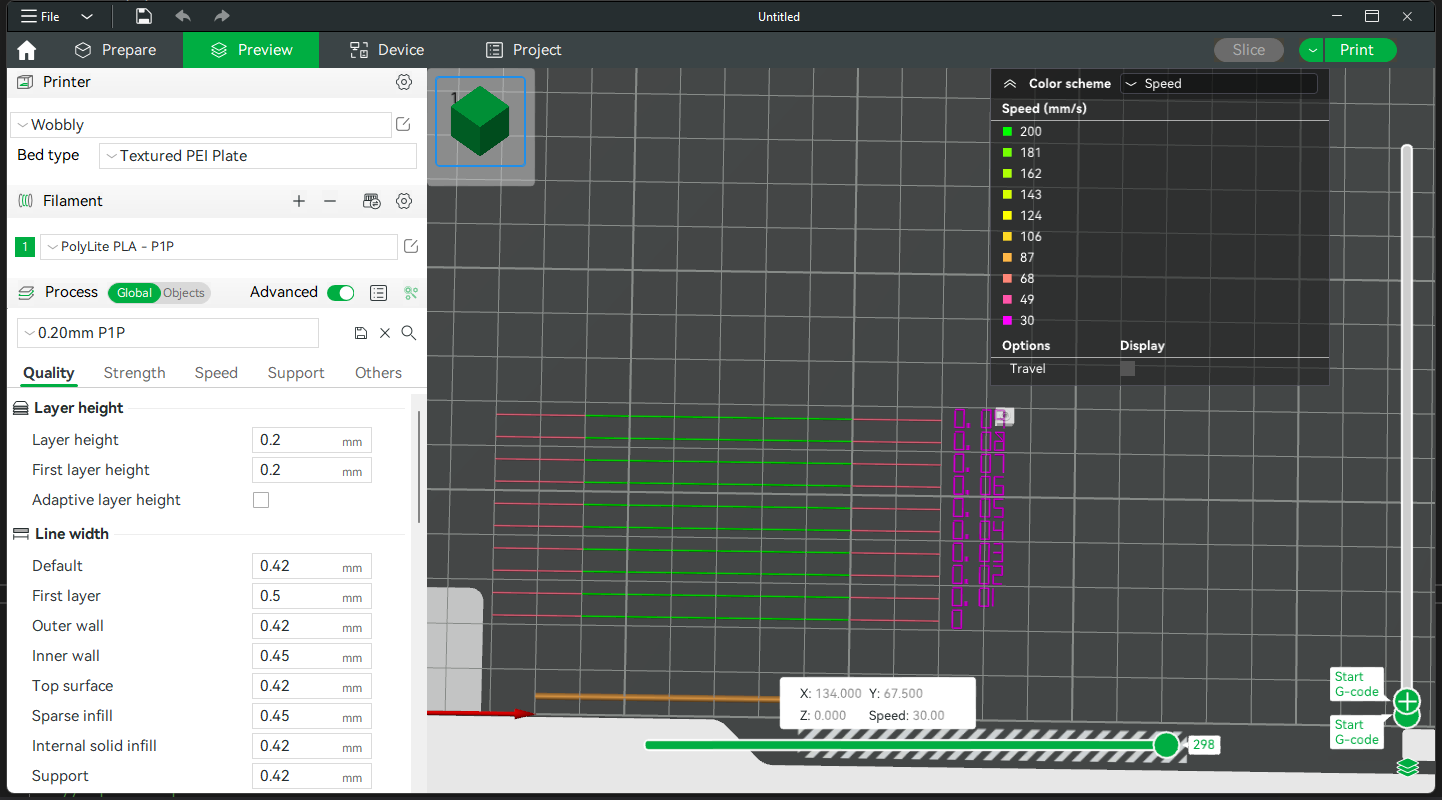Add a new filament with the plus icon

coord(298,201)
